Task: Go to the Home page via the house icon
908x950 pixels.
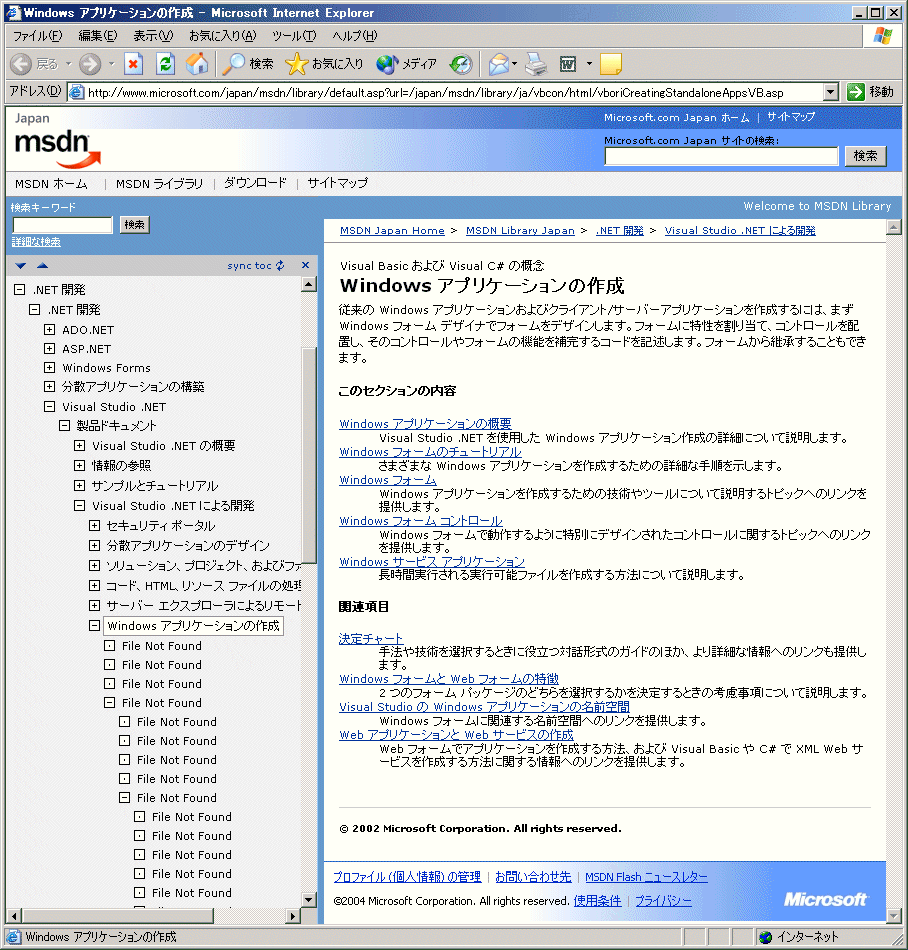Action: [197, 64]
